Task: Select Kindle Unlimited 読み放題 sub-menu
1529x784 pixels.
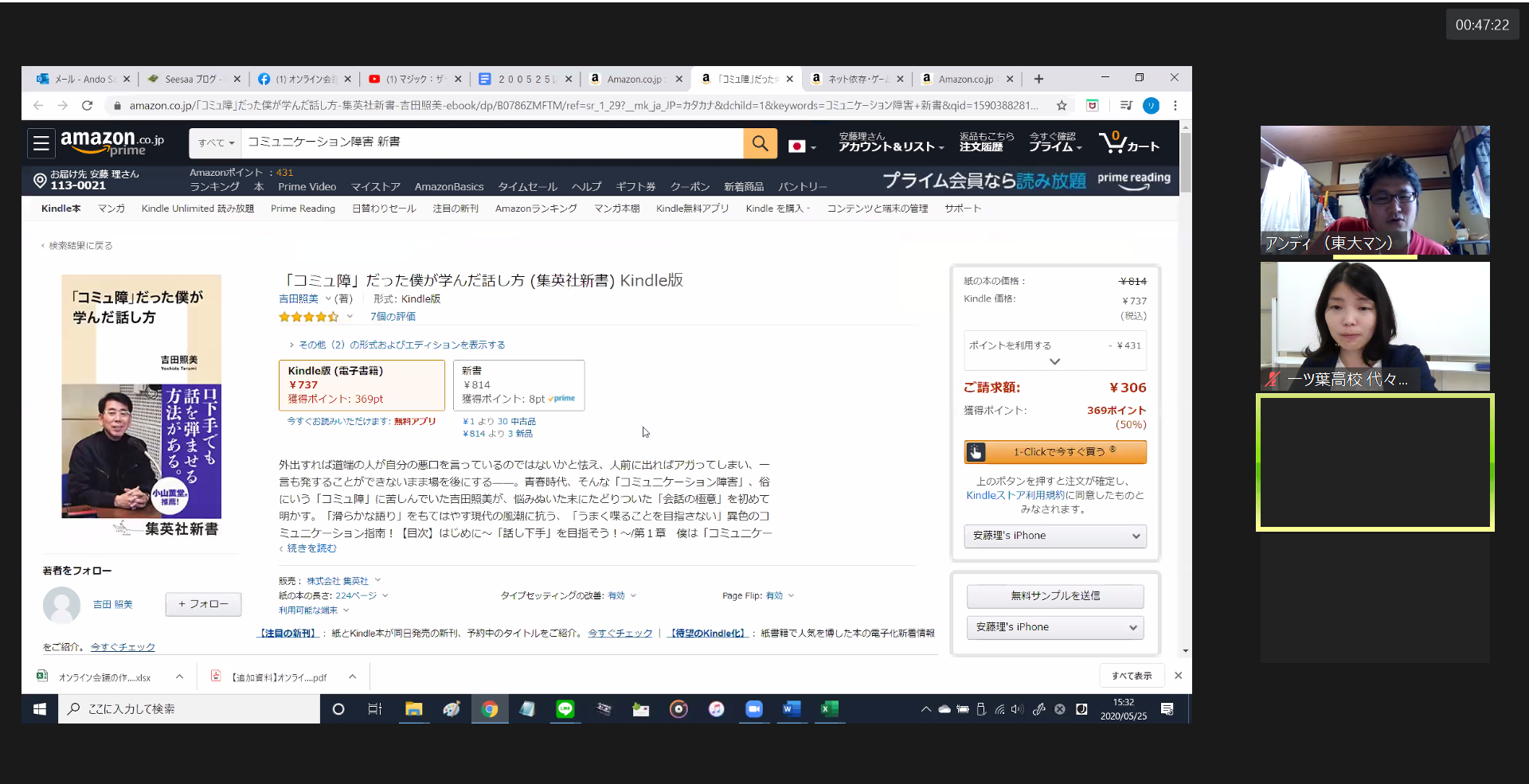Action: [197, 209]
